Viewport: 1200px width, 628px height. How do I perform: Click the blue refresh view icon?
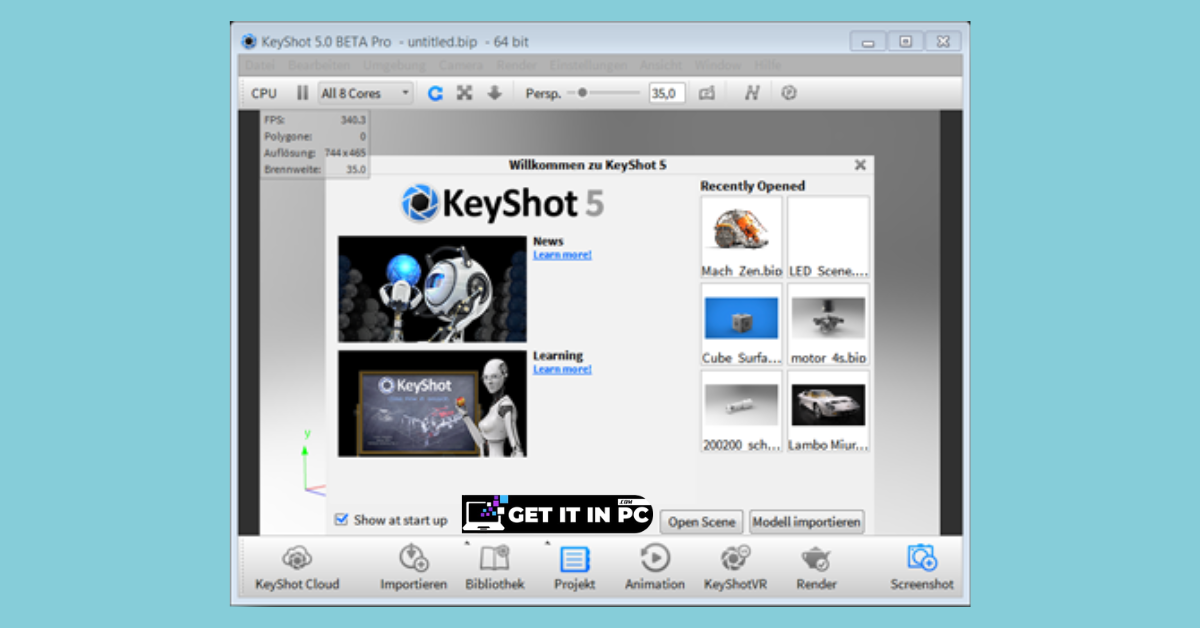coord(435,93)
